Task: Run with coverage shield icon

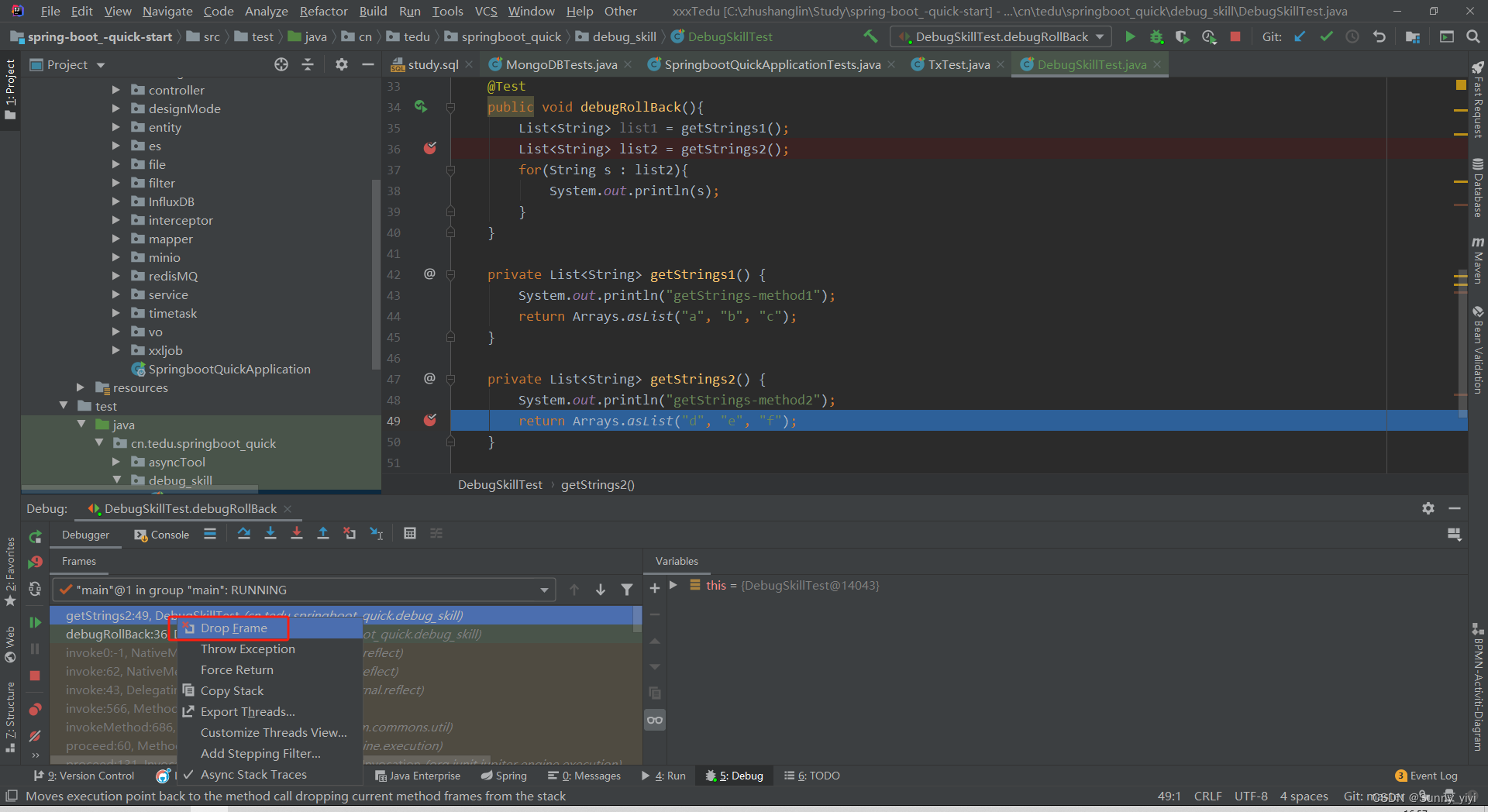Action: (1182, 36)
